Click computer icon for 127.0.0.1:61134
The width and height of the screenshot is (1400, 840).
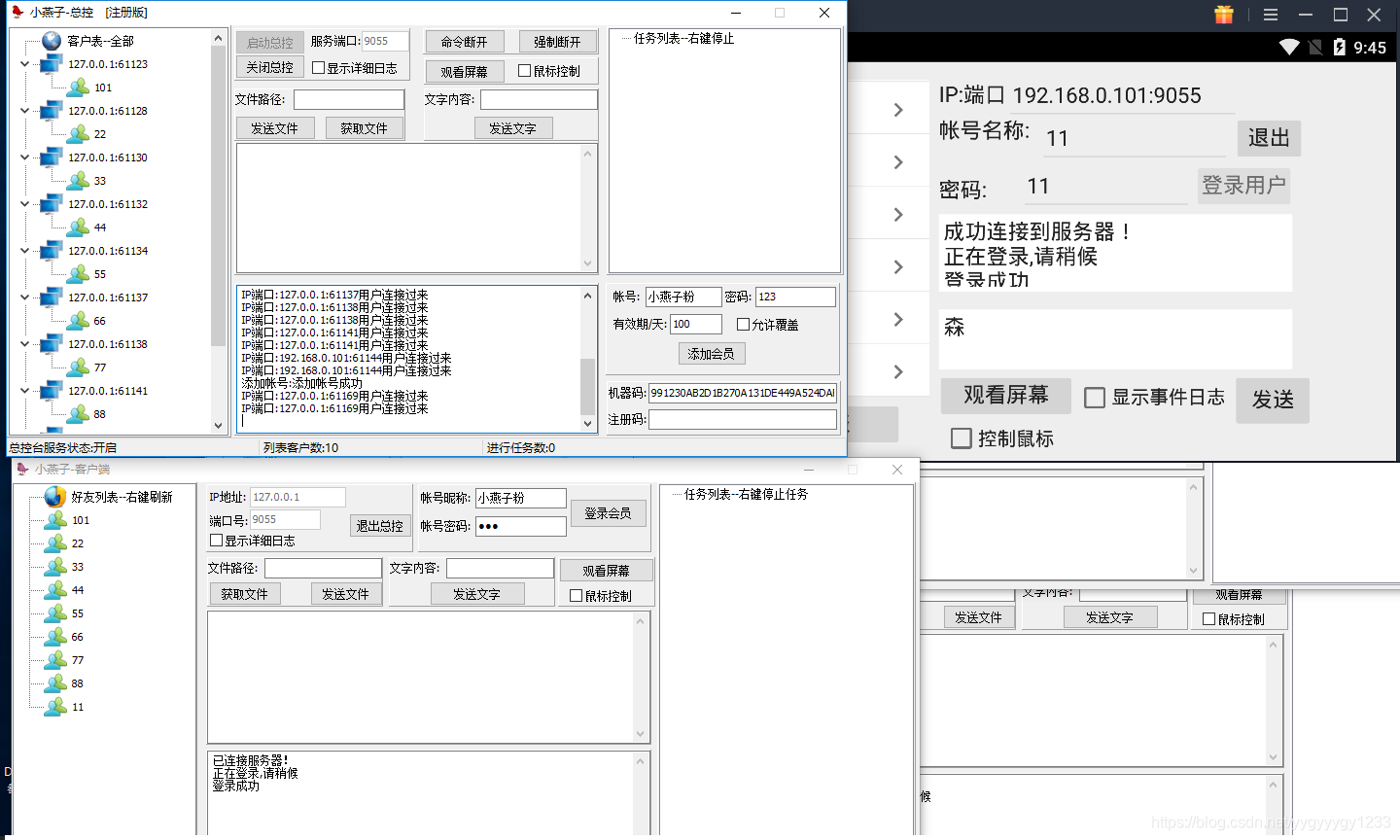click(52, 251)
